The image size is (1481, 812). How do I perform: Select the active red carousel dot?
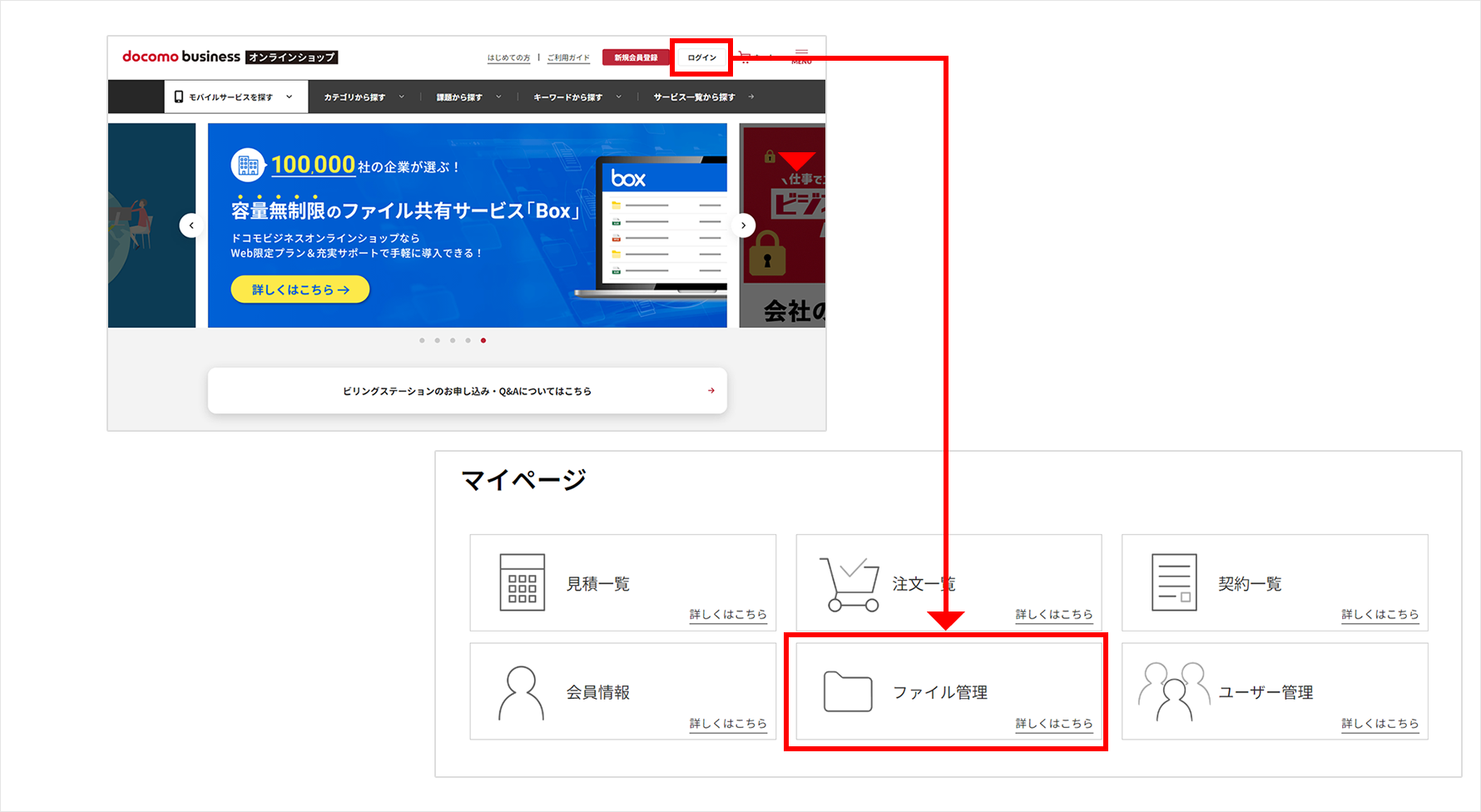pos(483,340)
